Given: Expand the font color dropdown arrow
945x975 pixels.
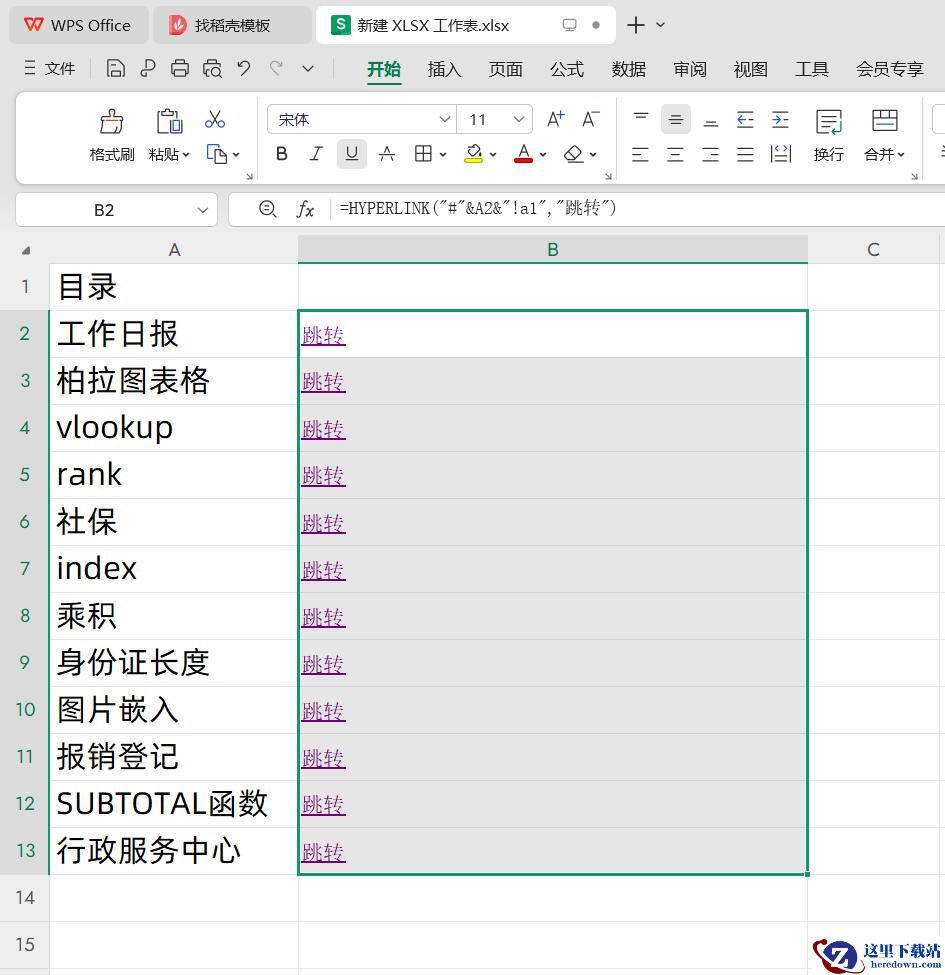Looking at the screenshot, I should (x=543, y=154).
